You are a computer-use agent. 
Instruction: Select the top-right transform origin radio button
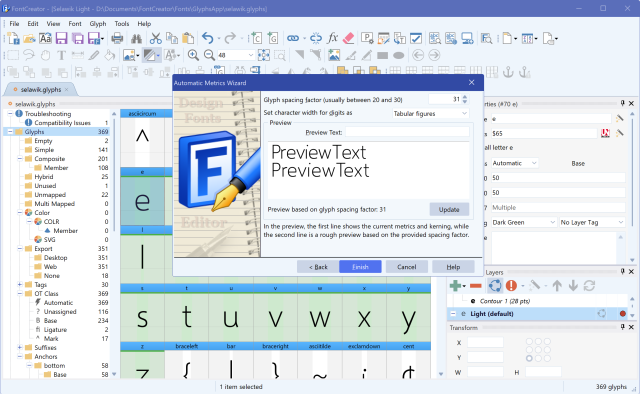tap(547, 341)
